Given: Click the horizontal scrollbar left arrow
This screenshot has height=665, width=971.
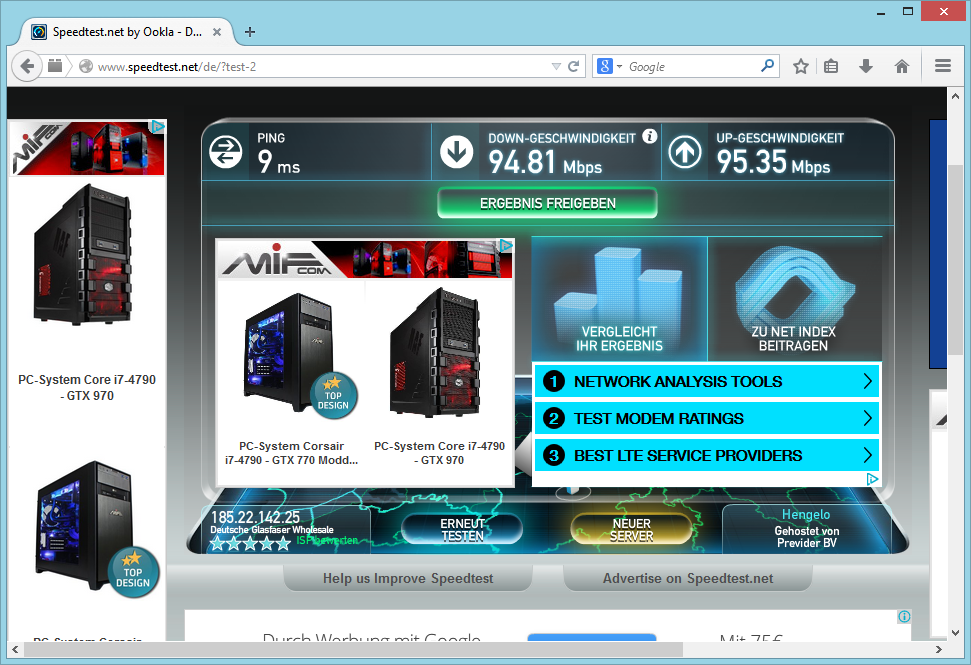Looking at the screenshot, I should point(15,650).
